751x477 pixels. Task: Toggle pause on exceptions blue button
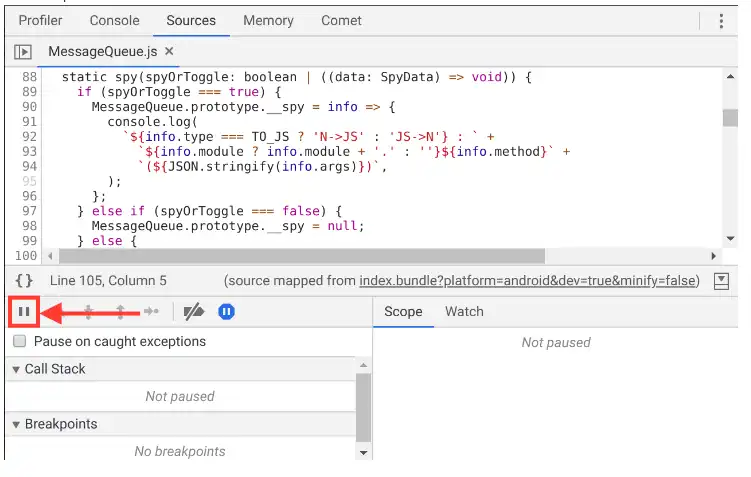coord(226,312)
